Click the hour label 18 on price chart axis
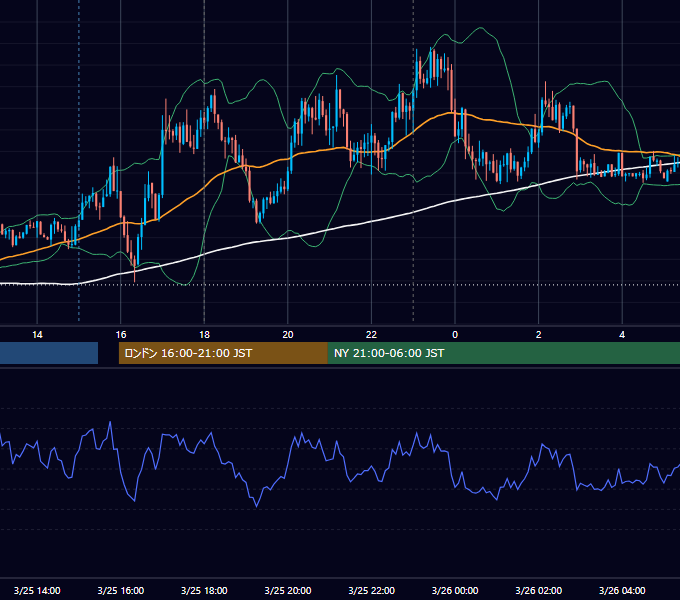680x600 pixels. click(204, 335)
